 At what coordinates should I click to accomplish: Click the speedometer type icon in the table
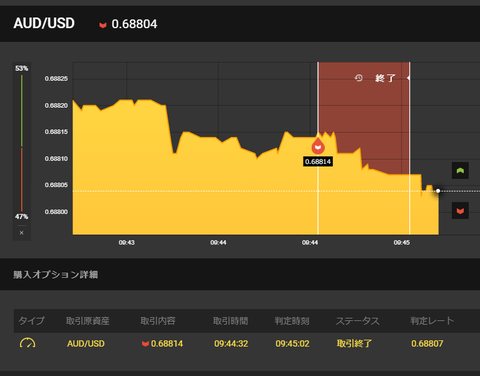point(28,343)
